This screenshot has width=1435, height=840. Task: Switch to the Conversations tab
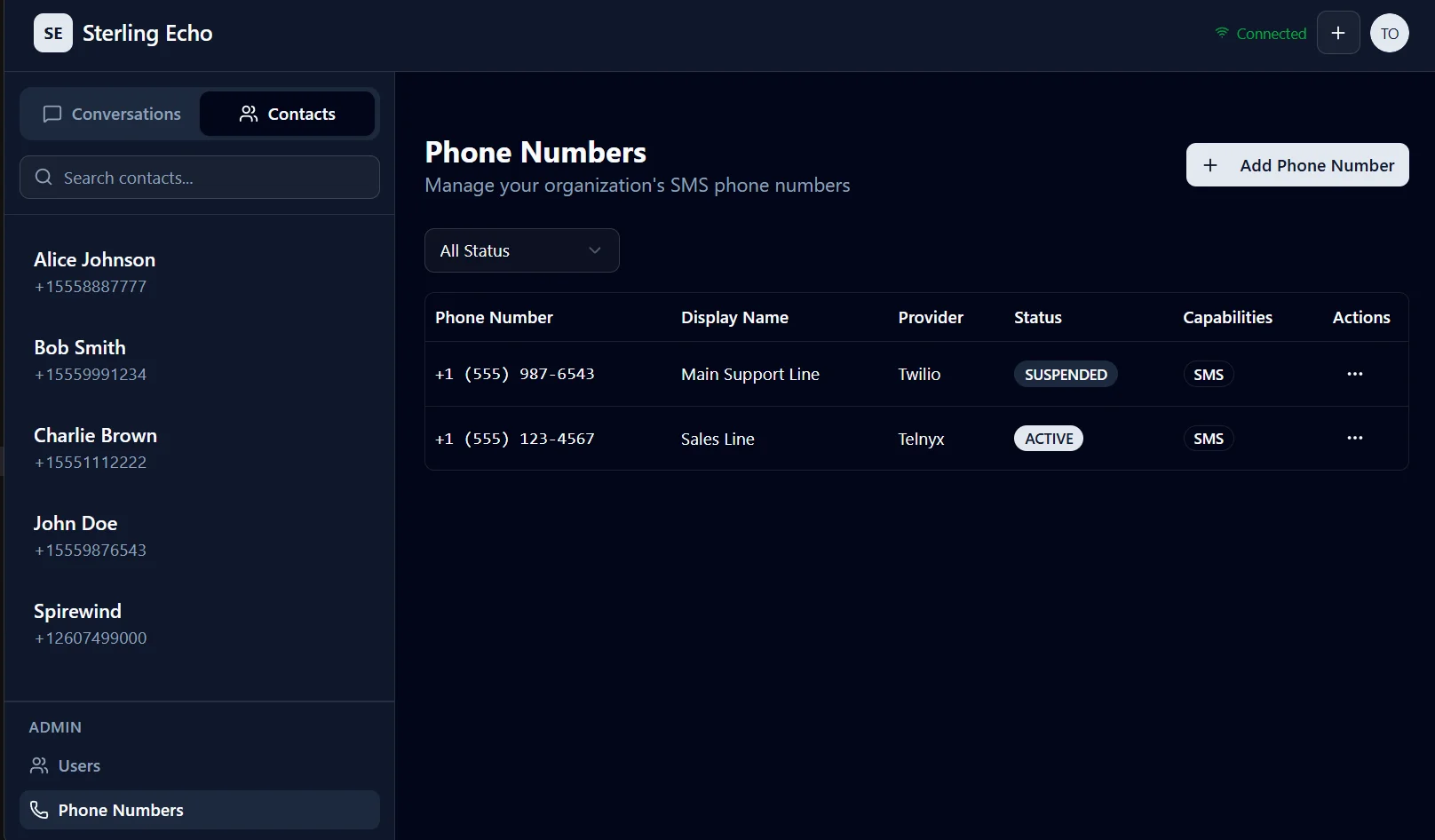pos(112,114)
